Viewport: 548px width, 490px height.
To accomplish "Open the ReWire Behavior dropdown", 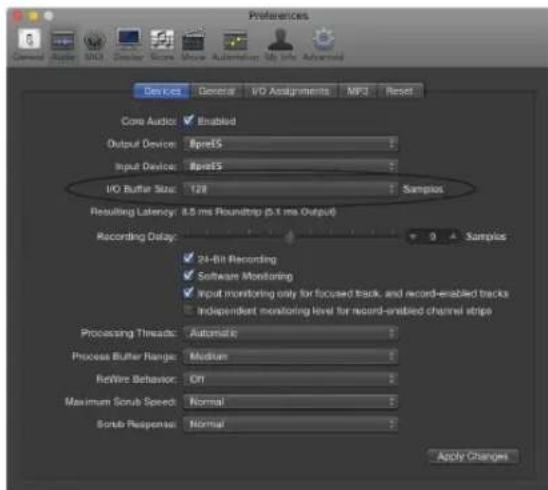I will (290, 379).
